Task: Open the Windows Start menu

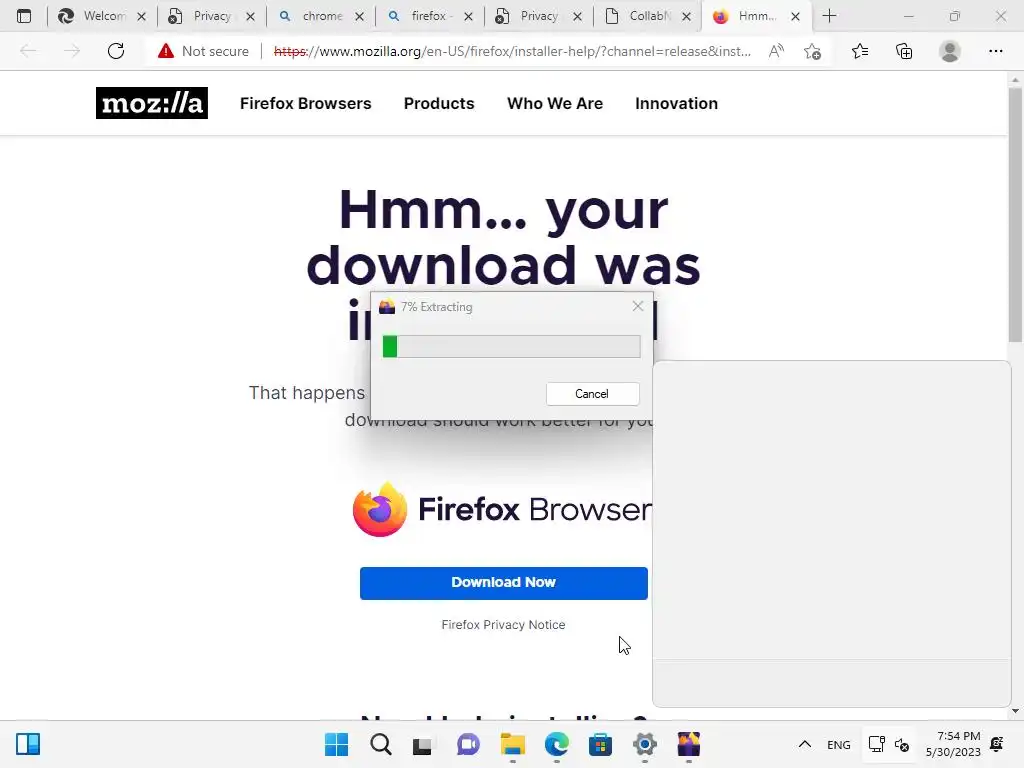Action: coord(336,744)
